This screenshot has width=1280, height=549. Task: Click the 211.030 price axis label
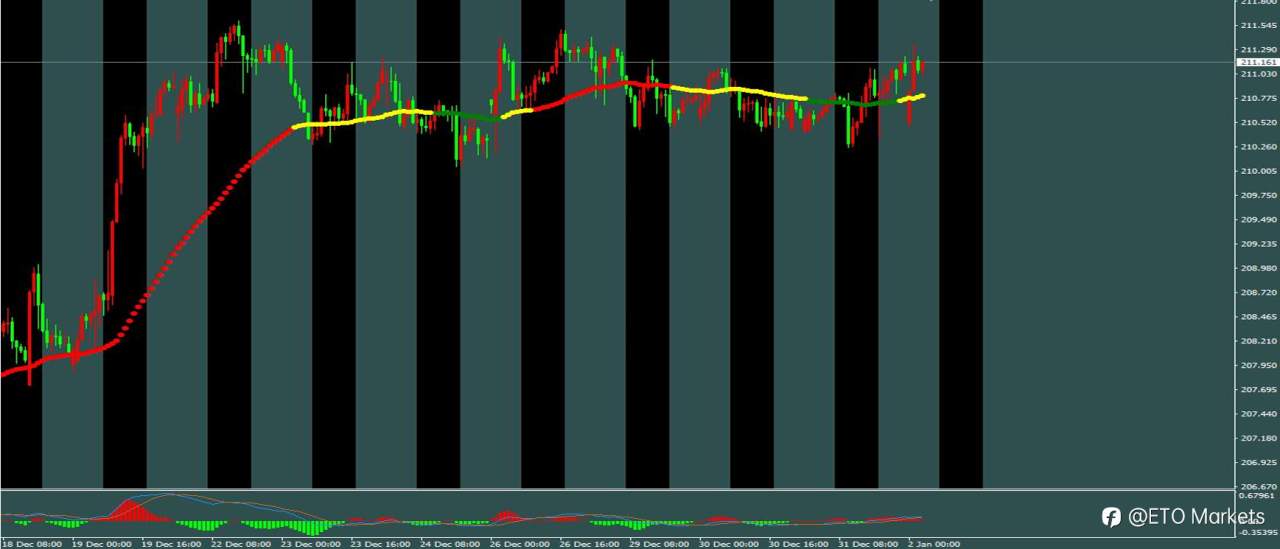pyautogui.click(x=1259, y=74)
